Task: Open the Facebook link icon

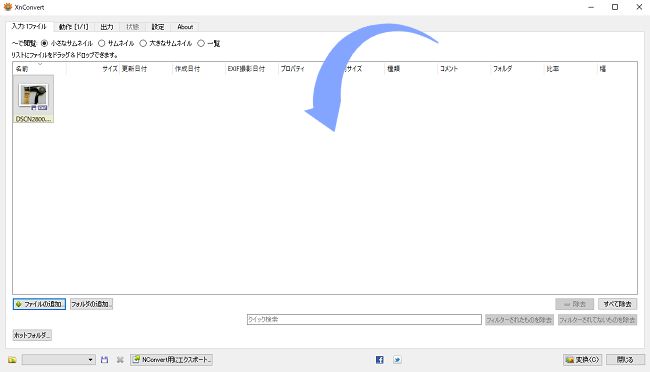Action: pos(380,360)
